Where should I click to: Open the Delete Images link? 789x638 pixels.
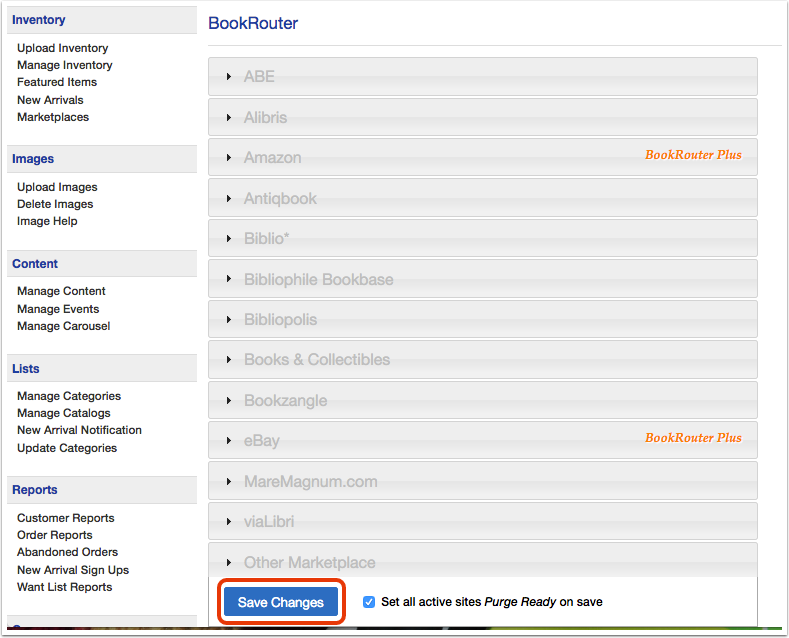[x=55, y=204]
